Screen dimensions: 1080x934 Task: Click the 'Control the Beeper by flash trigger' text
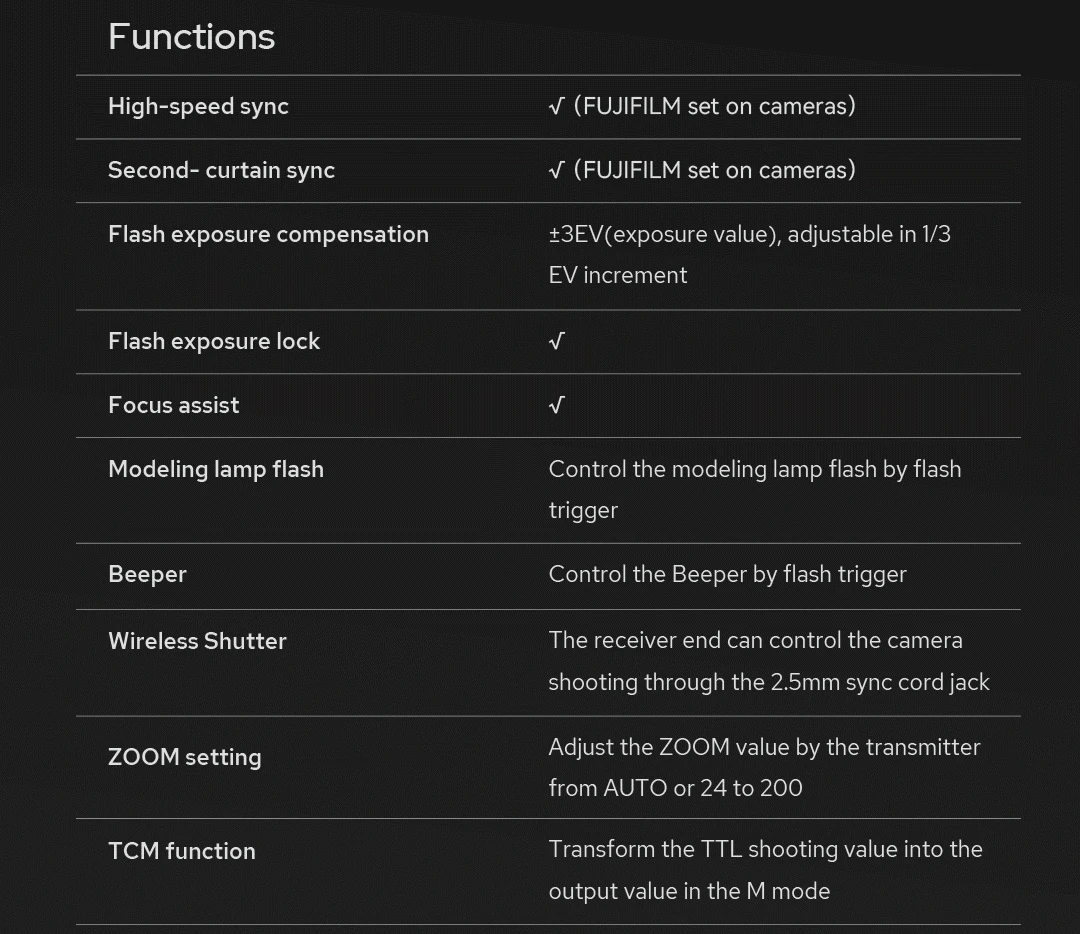pos(727,574)
